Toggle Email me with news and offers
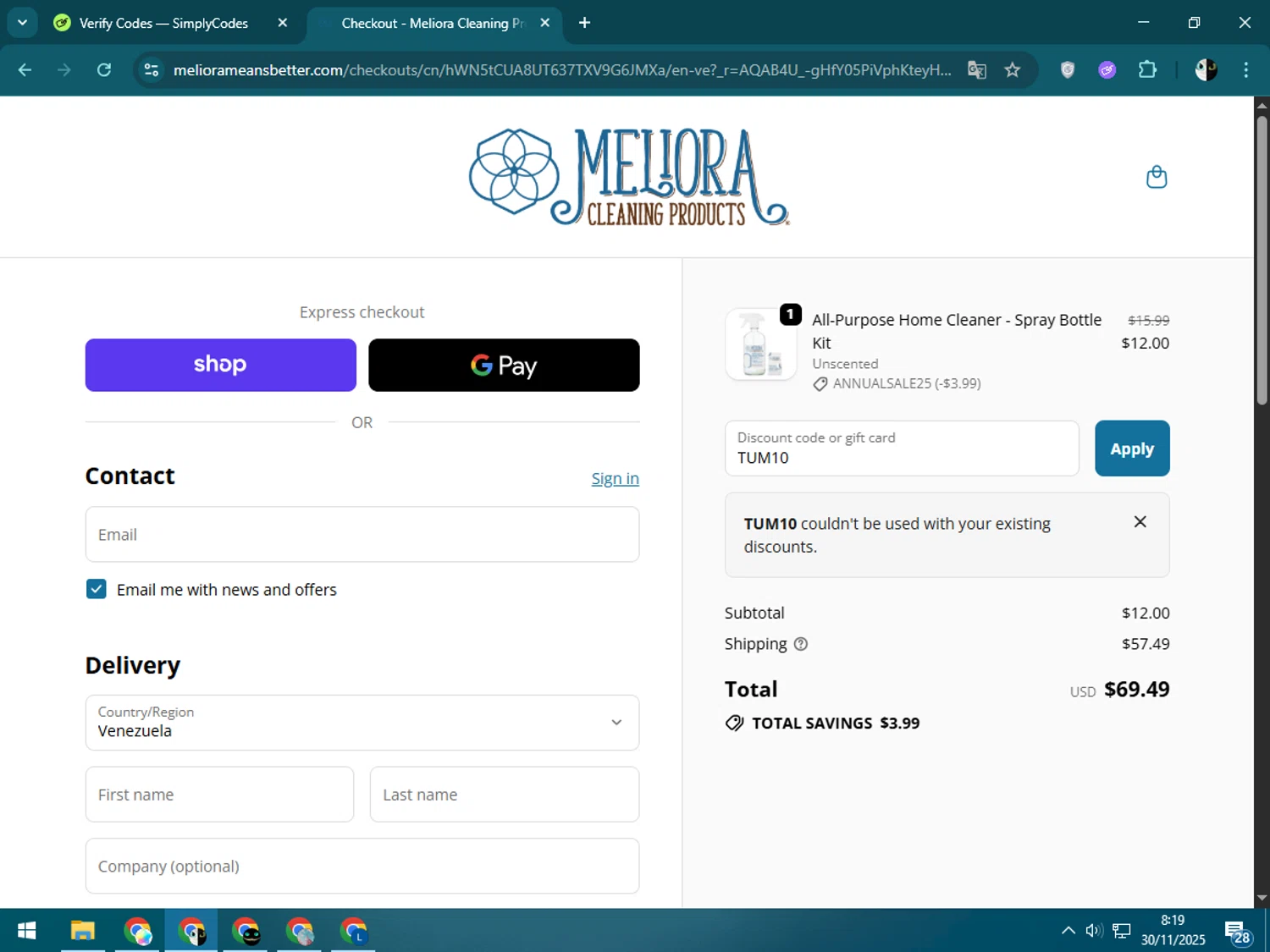The width and height of the screenshot is (1270, 952). [97, 589]
